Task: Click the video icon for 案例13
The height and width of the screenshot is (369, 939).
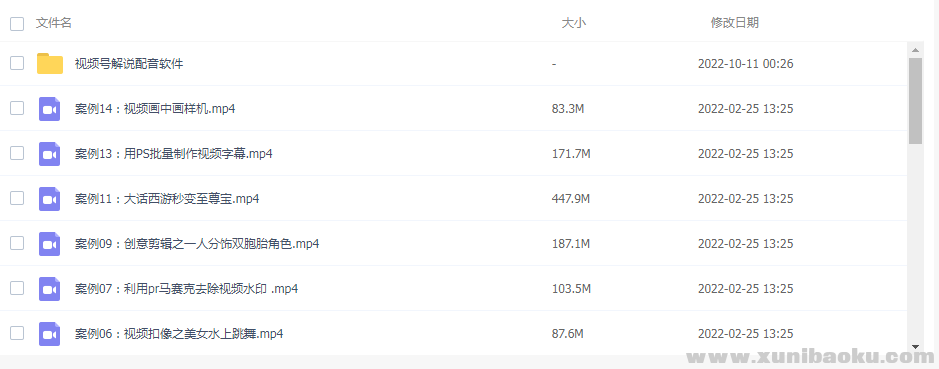Action: click(x=50, y=154)
